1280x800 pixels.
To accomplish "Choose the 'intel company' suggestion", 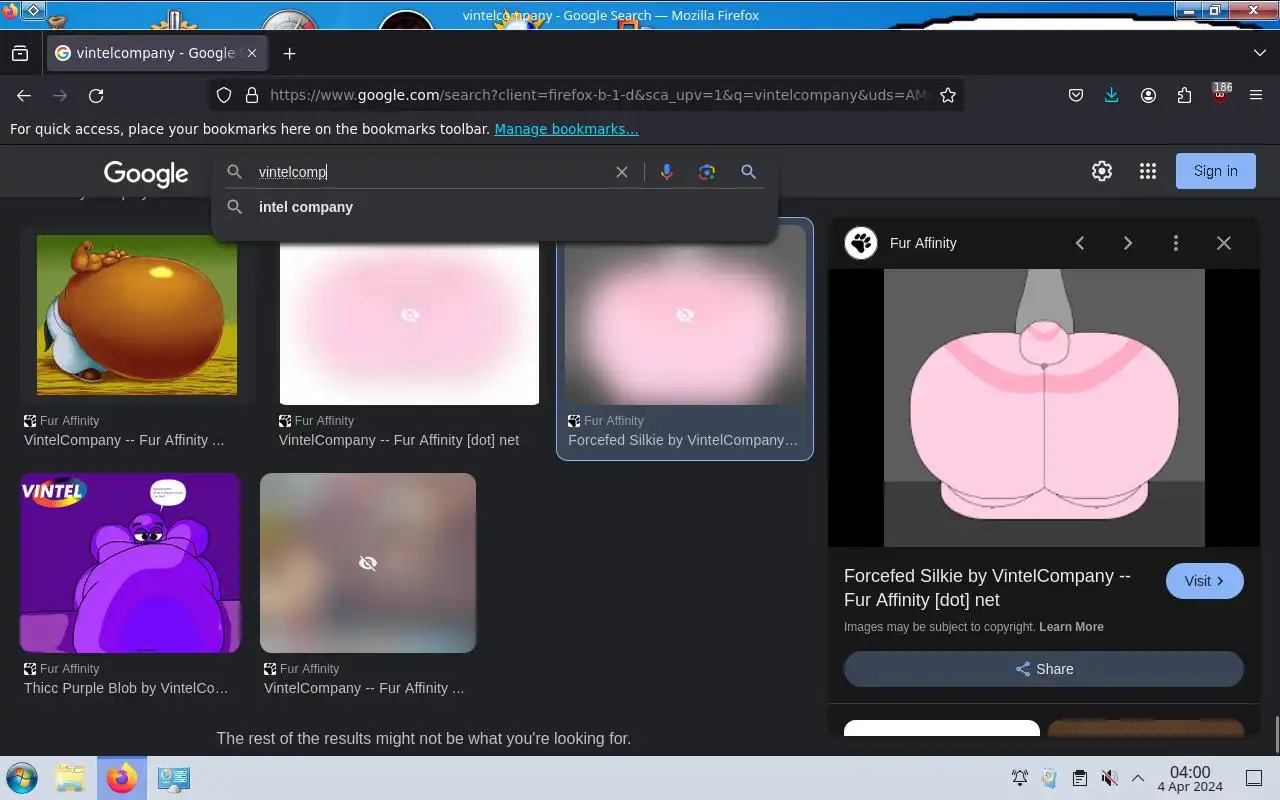I will tap(494, 207).
